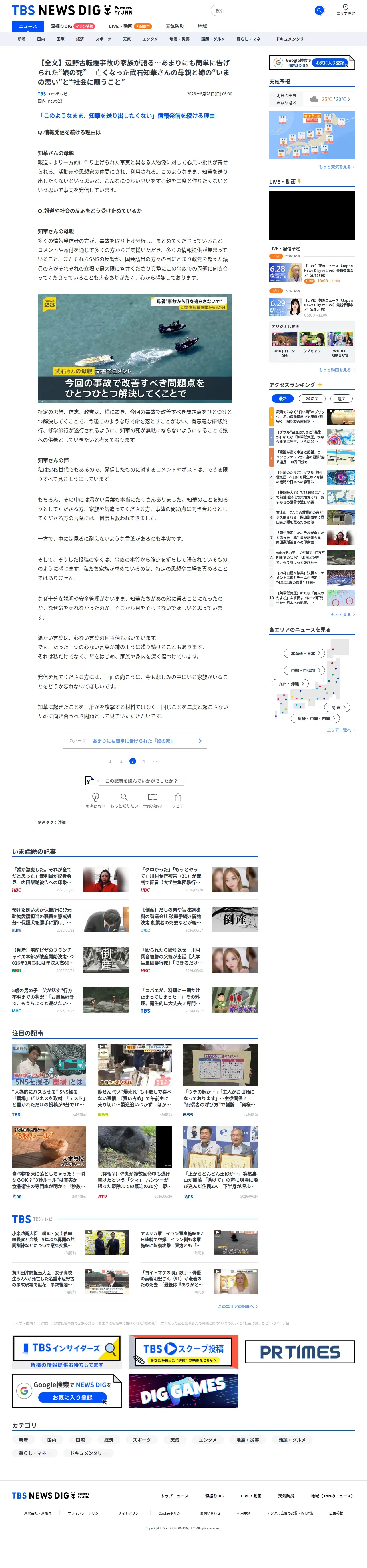Click the 次ページ next page button
The height and width of the screenshot is (1568, 367).
(135, 741)
